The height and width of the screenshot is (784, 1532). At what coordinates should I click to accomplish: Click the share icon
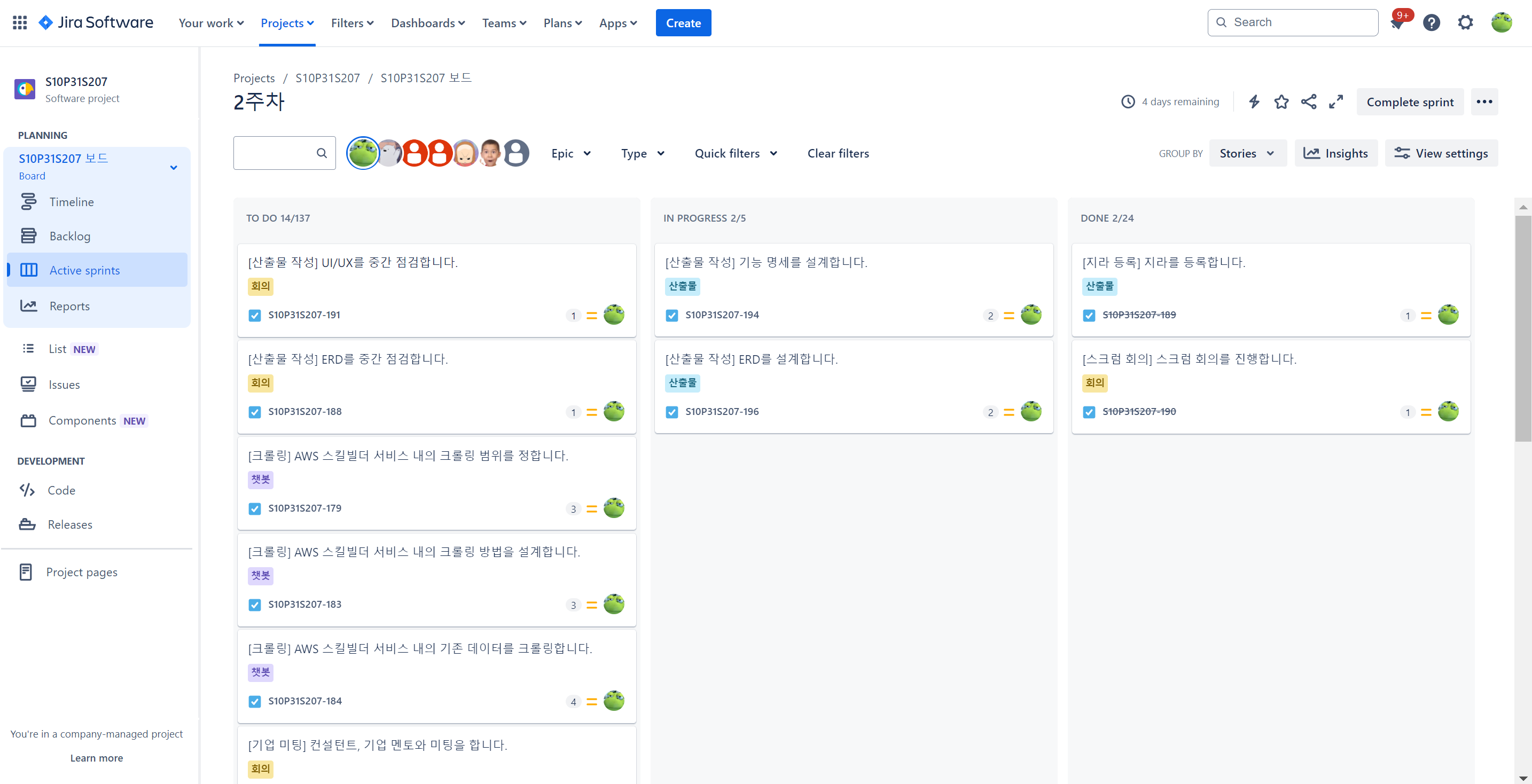pos(1308,101)
